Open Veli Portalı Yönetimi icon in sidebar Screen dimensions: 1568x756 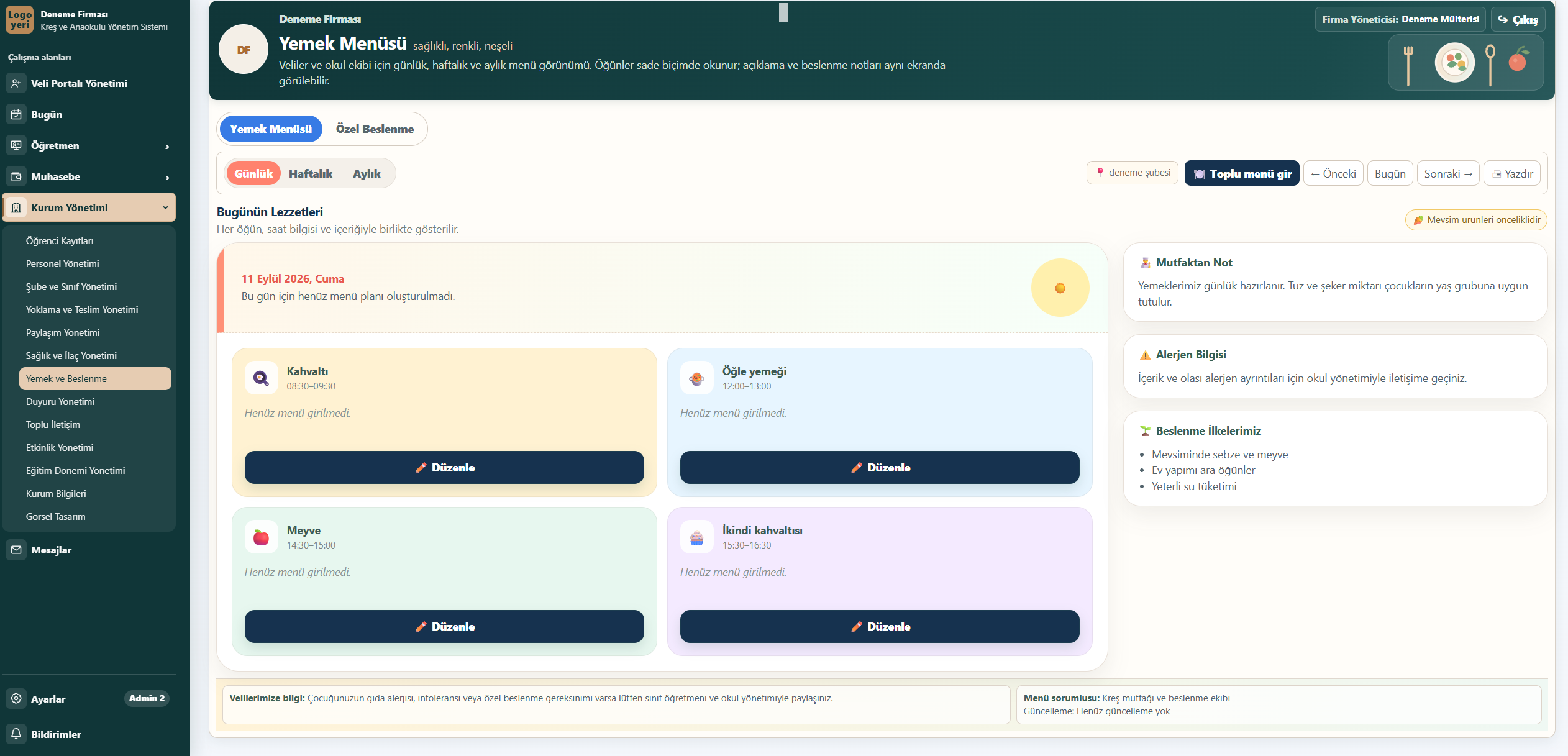[16, 83]
